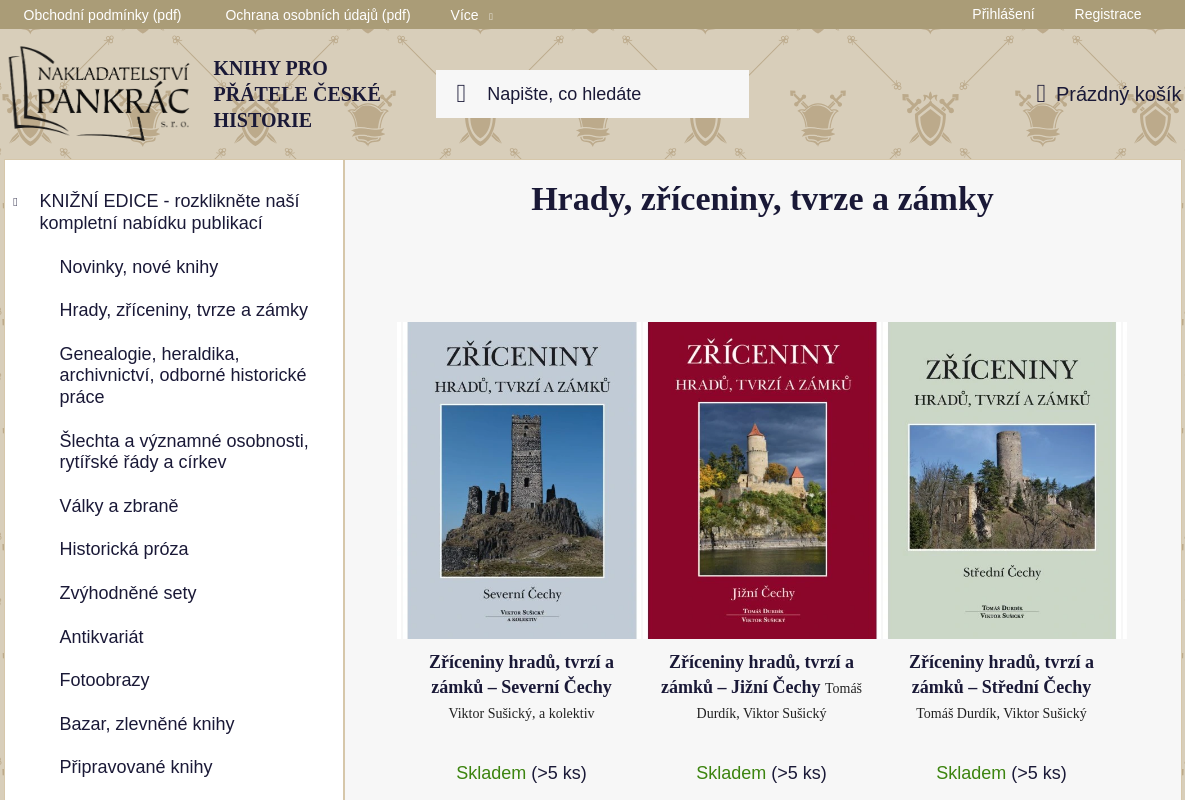This screenshot has width=1200, height=800.
Task: Open Historická próza category
Action: point(124,549)
